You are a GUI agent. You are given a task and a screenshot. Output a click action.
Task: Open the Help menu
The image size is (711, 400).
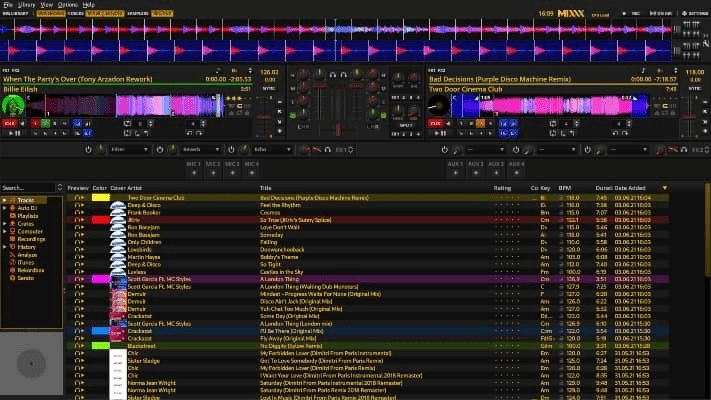pos(89,5)
